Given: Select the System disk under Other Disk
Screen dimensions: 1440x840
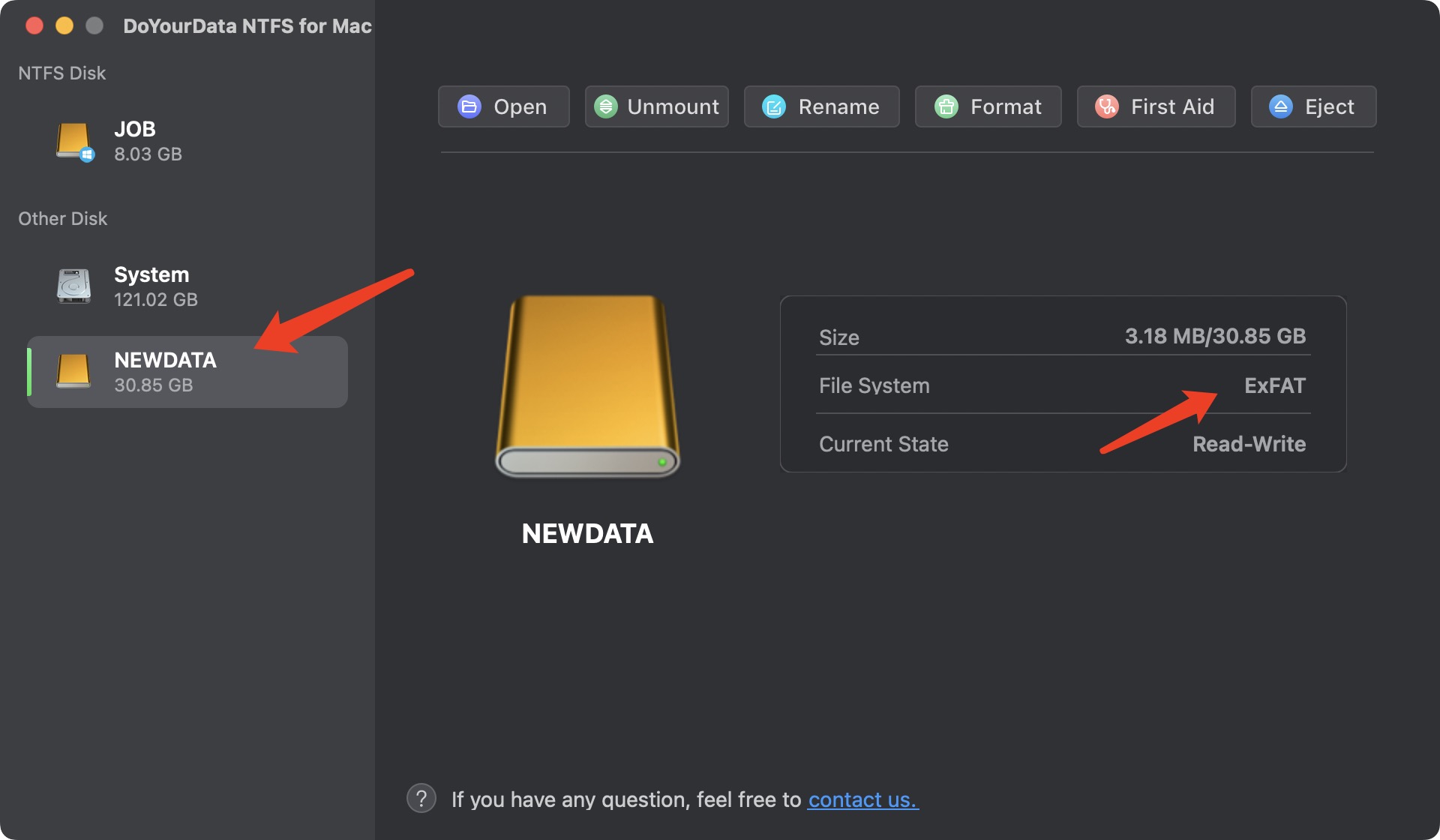Looking at the screenshot, I should tap(151, 285).
